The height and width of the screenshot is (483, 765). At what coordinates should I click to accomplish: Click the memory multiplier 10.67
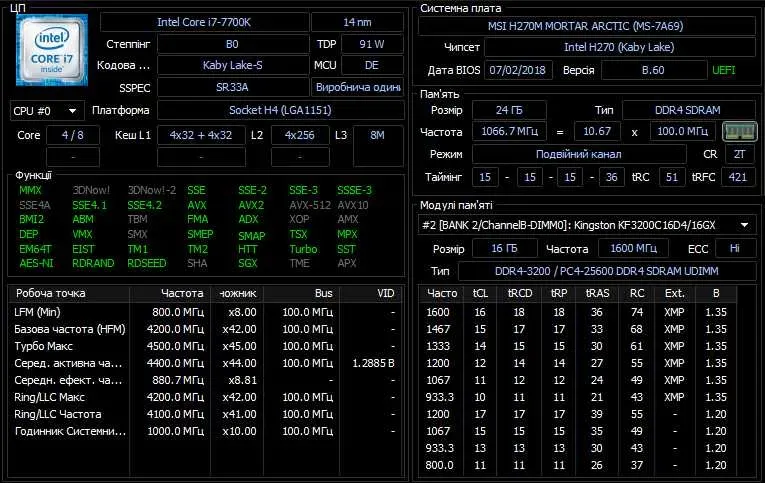[597, 131]
